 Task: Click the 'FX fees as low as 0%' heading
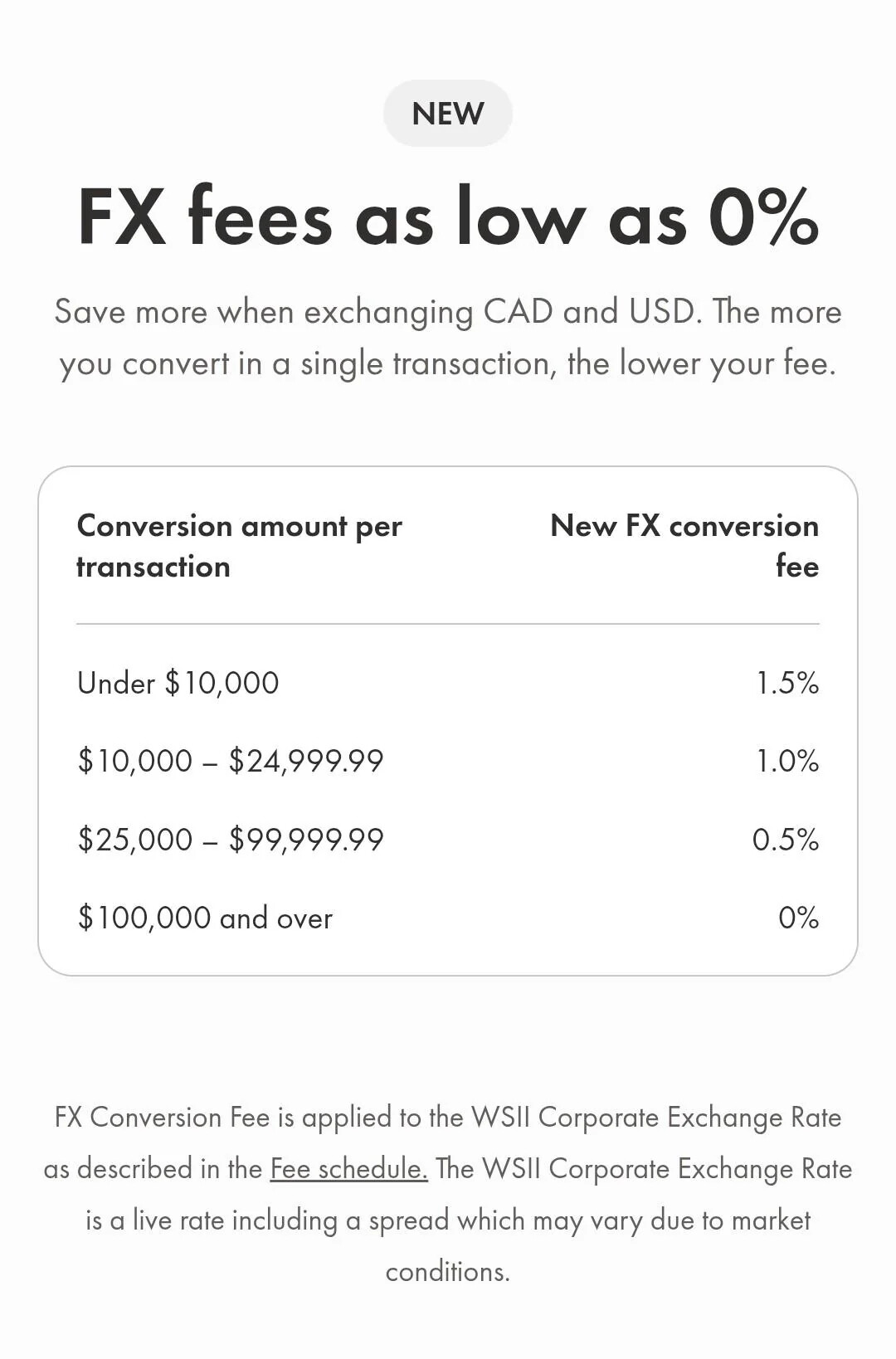[x=448, y=217]
